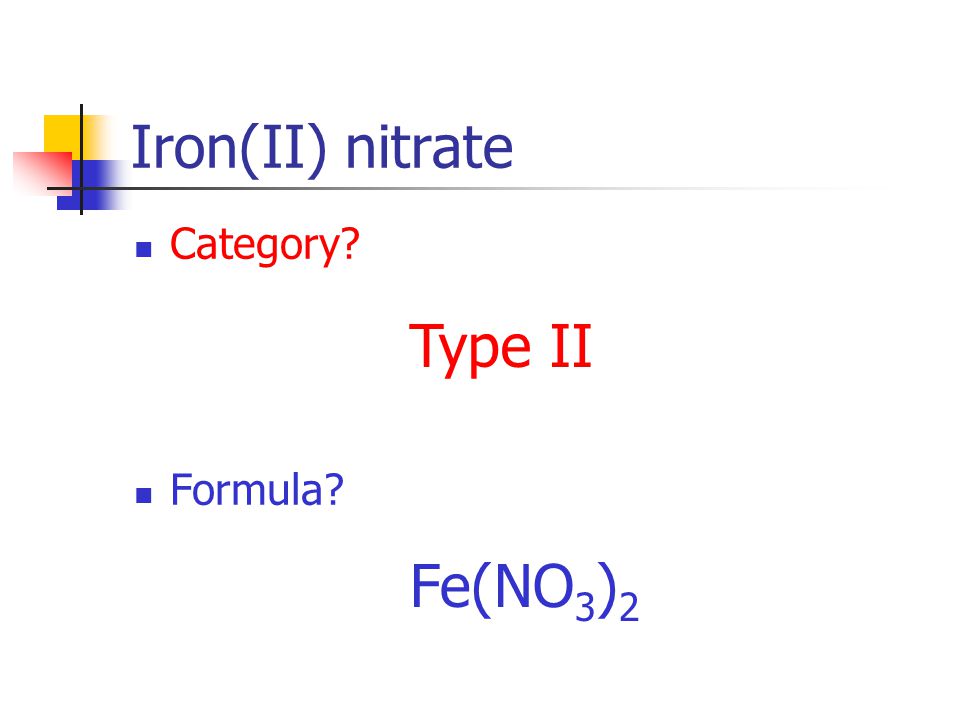Click the Fe symbol in the formula
This screenshot has width=960, height=720.
click(x=440, y=587)
